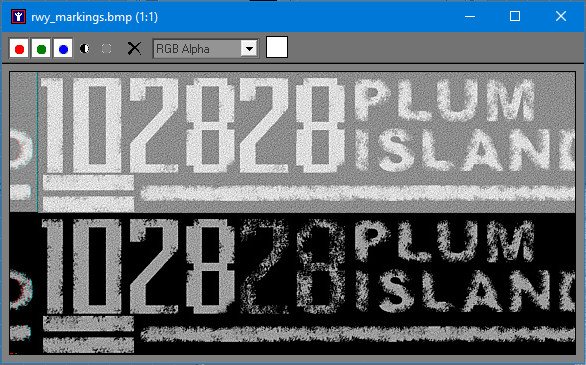The height and width of the screenshot is (365, 586).
Task: Click the dropdown arrow beside RGB Alpha
Action: coord(249,49)
